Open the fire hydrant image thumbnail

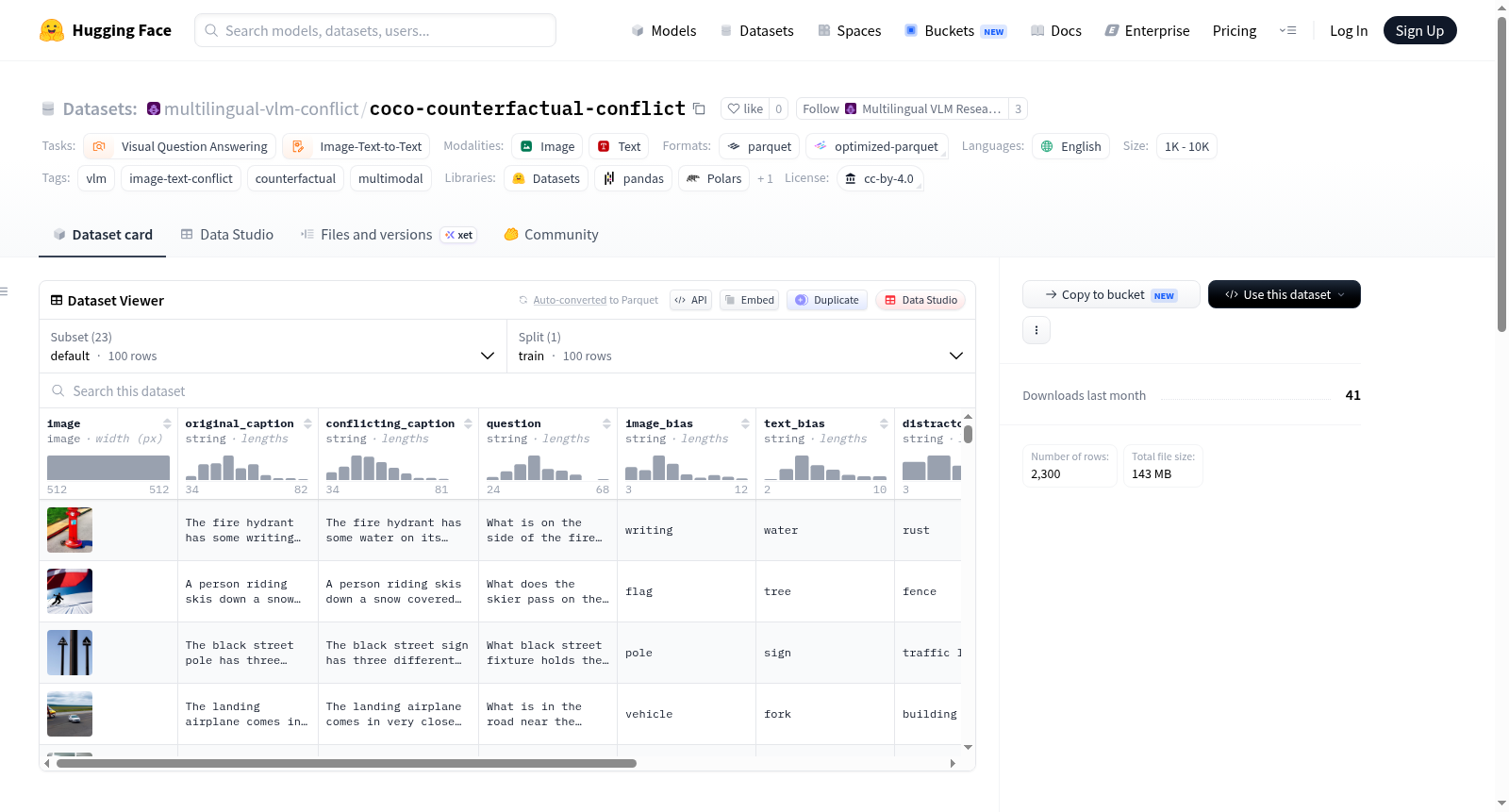70,530
